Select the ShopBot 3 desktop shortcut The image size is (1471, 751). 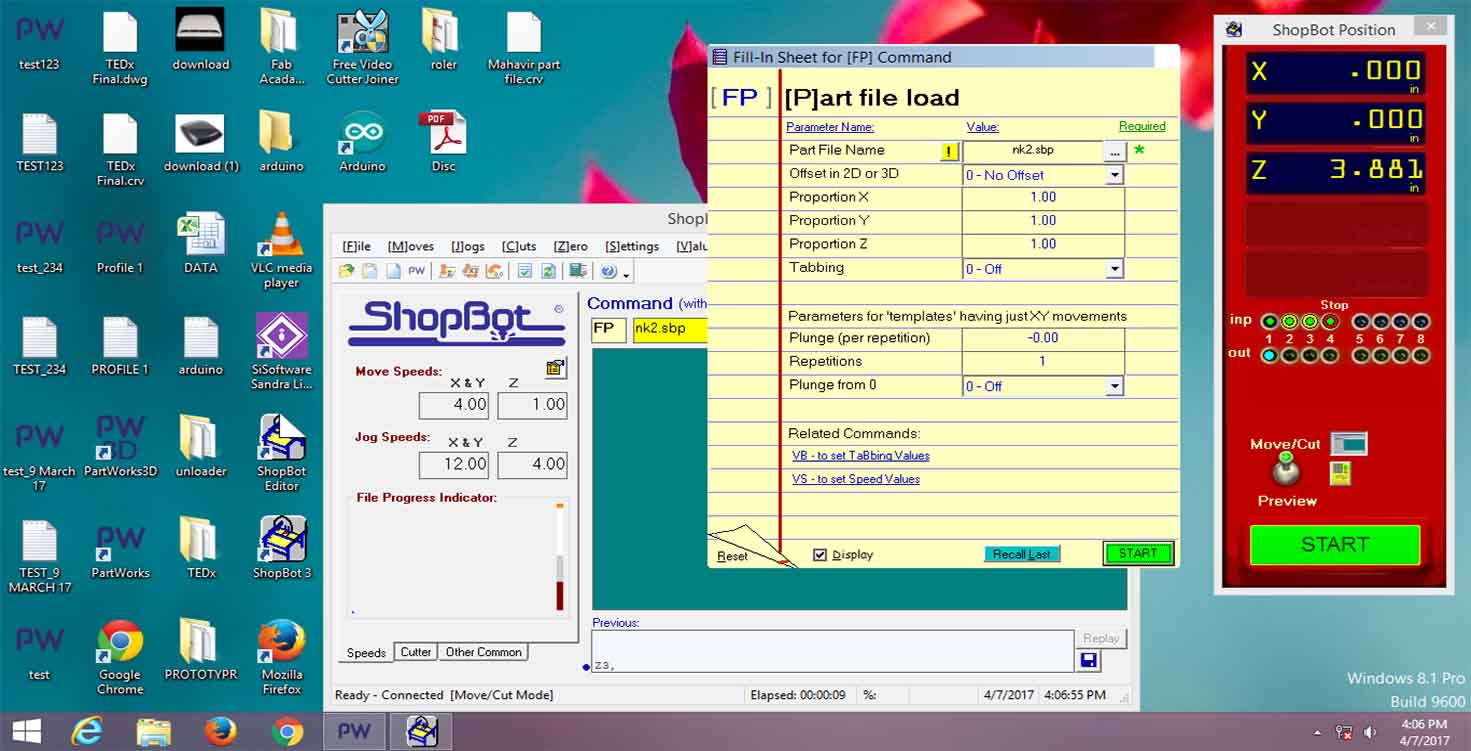[282, 547]
